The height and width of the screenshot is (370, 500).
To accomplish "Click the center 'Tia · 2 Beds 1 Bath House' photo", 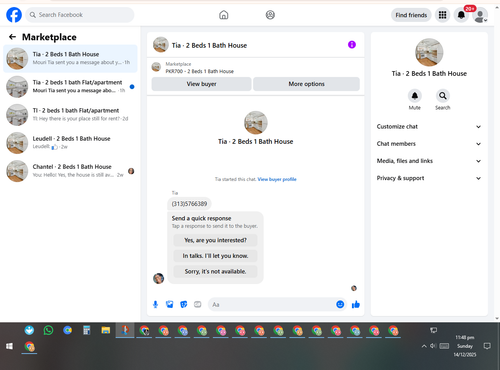I will click(256, 123).
